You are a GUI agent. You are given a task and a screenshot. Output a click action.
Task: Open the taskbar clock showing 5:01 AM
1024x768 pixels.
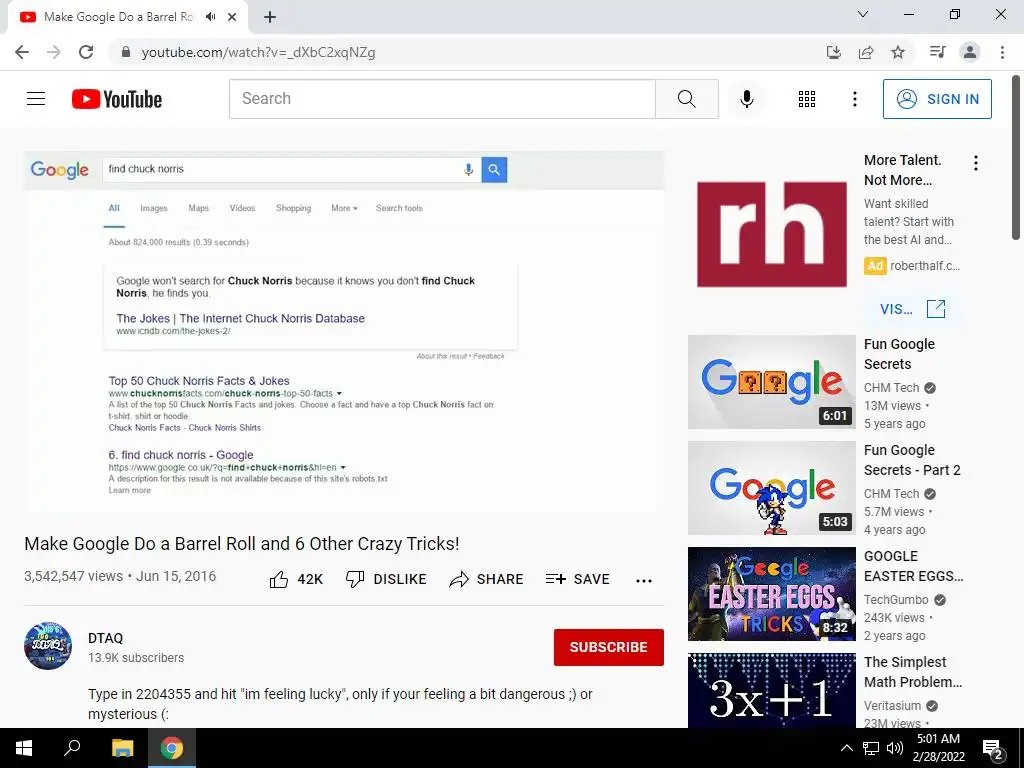click(x=938, y=748)
